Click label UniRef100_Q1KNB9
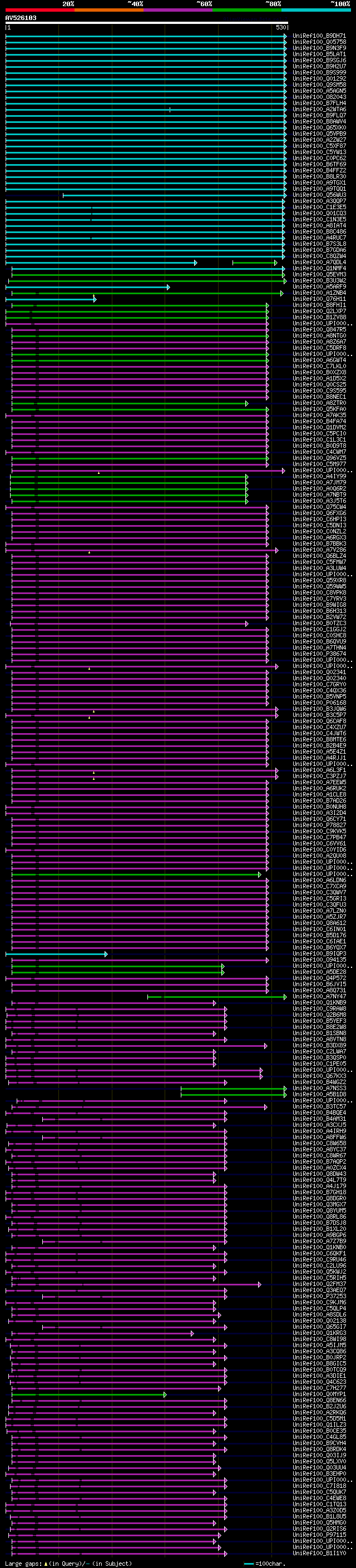The width and height of the screenshot is (356, 1568). point(319,1002)
